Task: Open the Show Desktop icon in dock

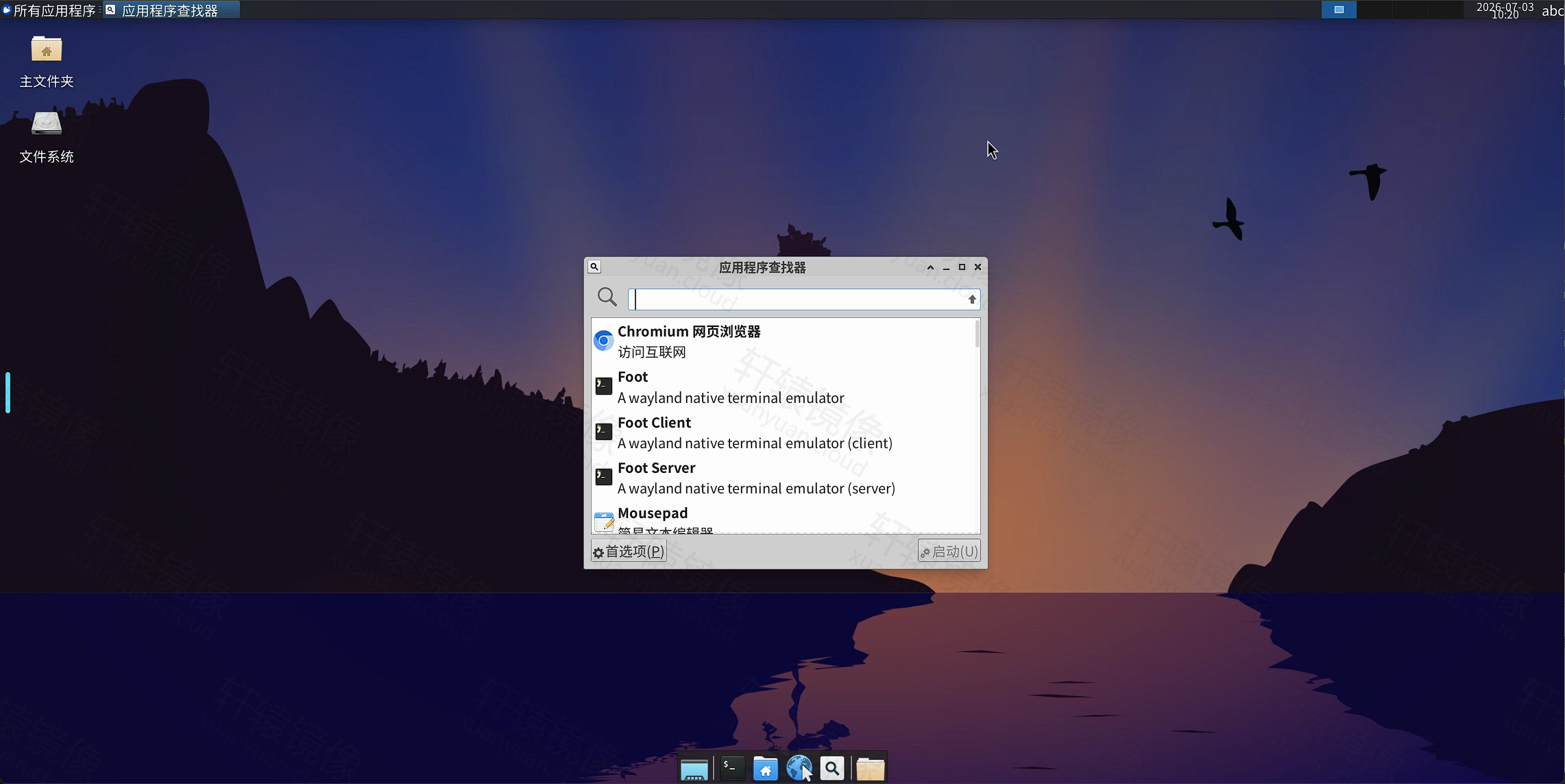Action: click(x=694, y=769)
